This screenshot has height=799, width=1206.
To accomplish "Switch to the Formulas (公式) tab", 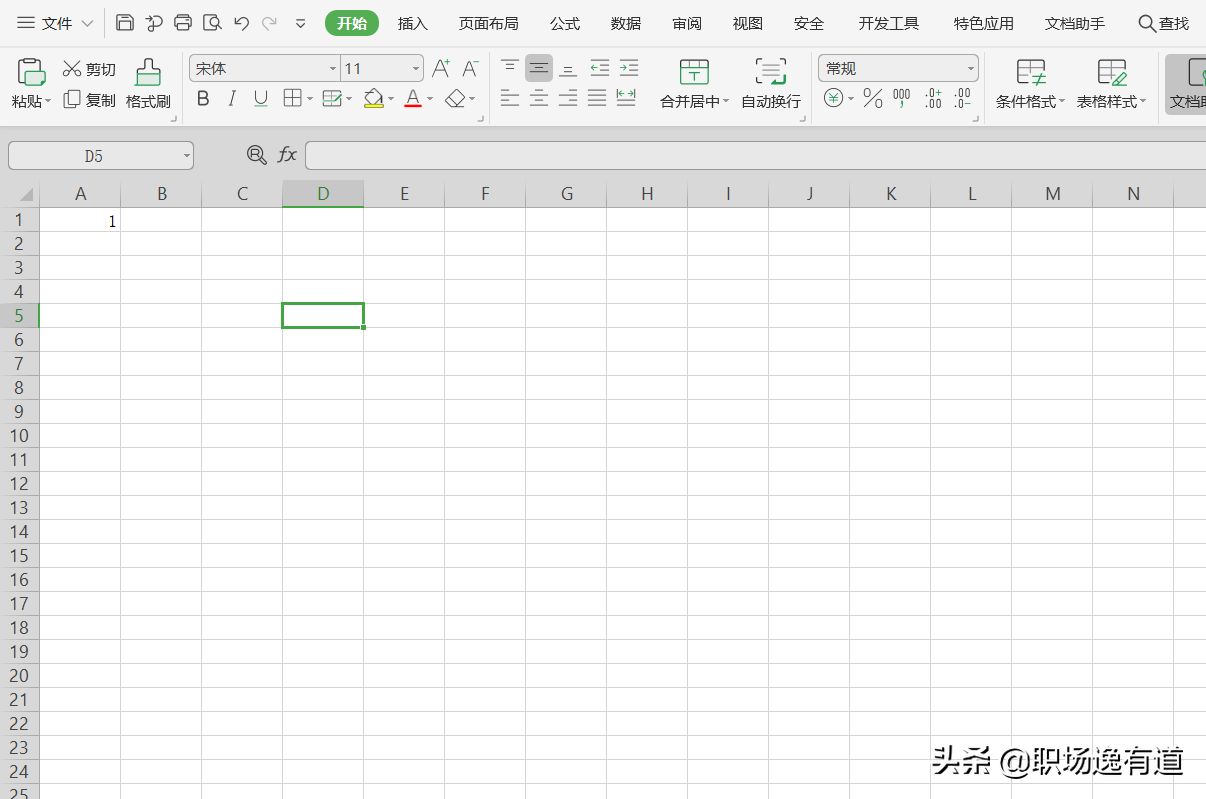I will (x=565, y=23).
